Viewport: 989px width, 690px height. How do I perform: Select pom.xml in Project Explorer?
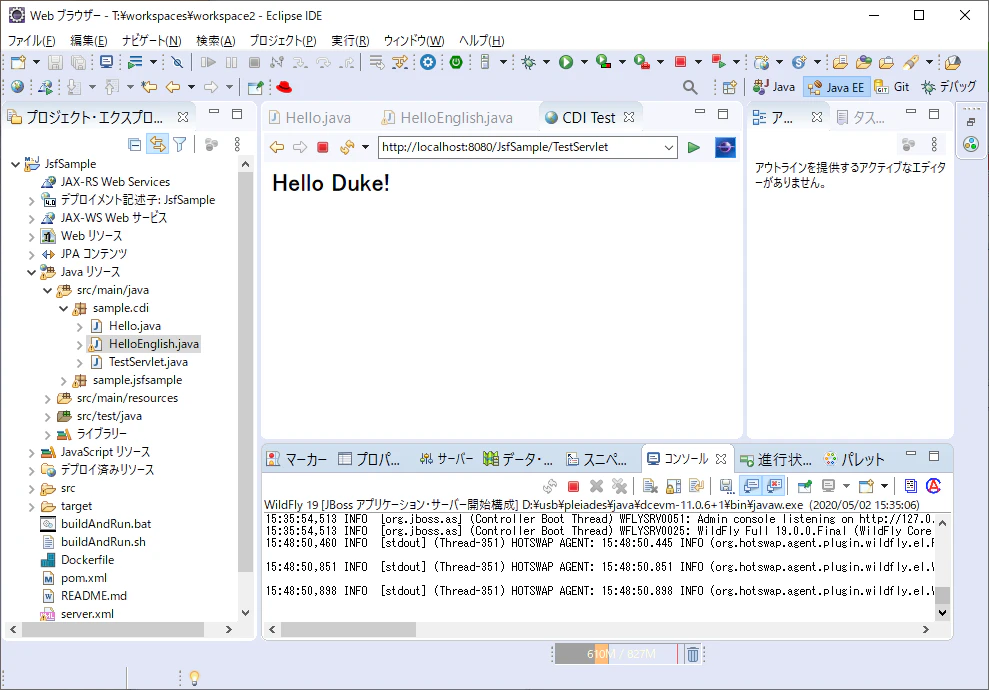click(84, 578)
